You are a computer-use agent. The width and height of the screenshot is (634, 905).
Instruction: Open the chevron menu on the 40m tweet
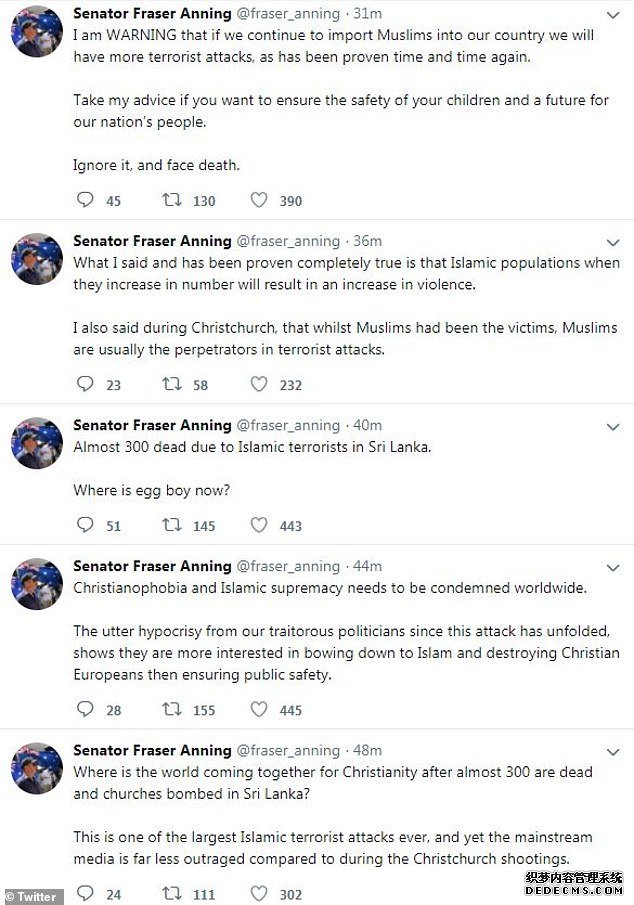(613, 427)
